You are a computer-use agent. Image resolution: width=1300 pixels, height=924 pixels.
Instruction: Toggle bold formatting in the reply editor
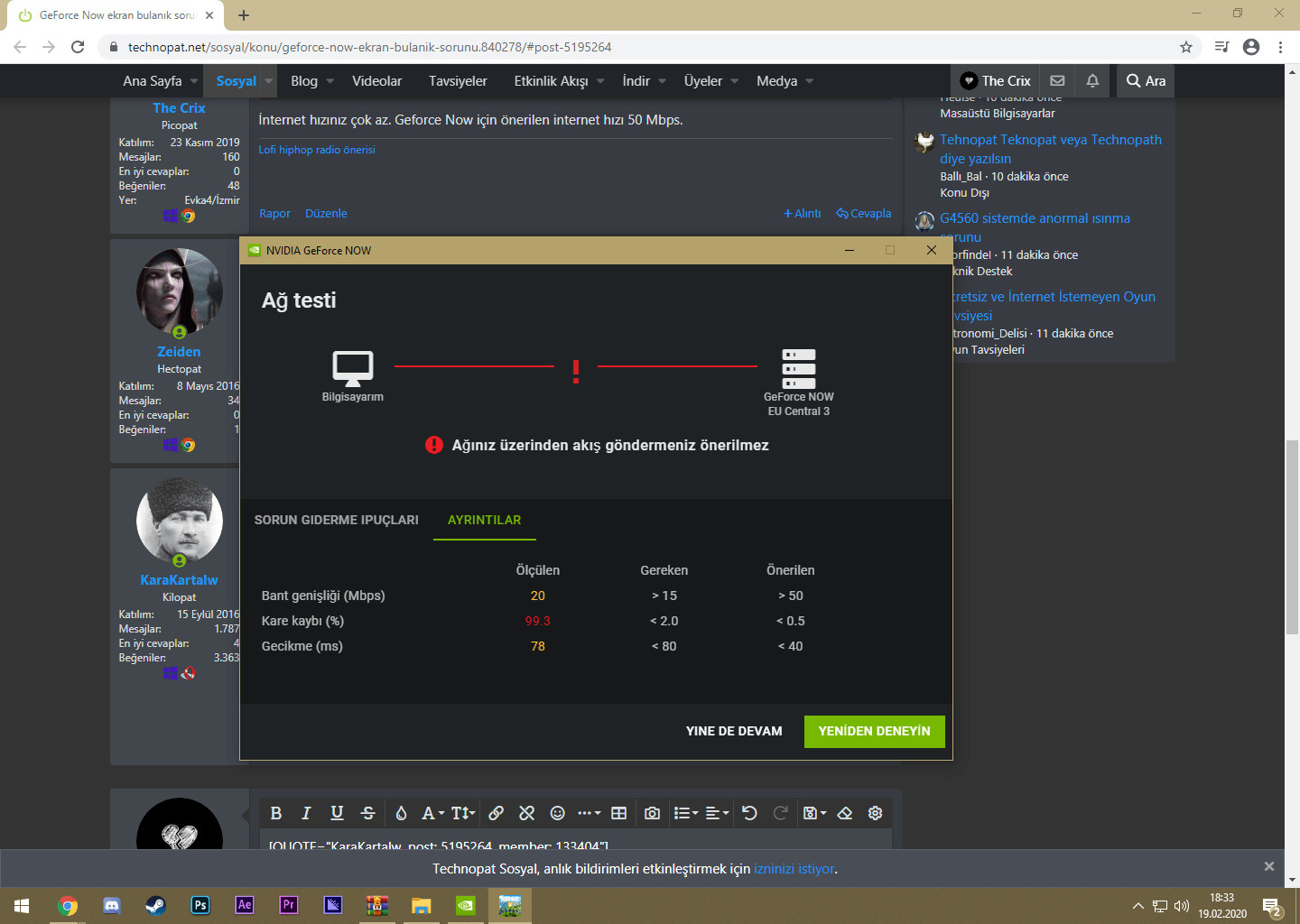tap(276, 813)
